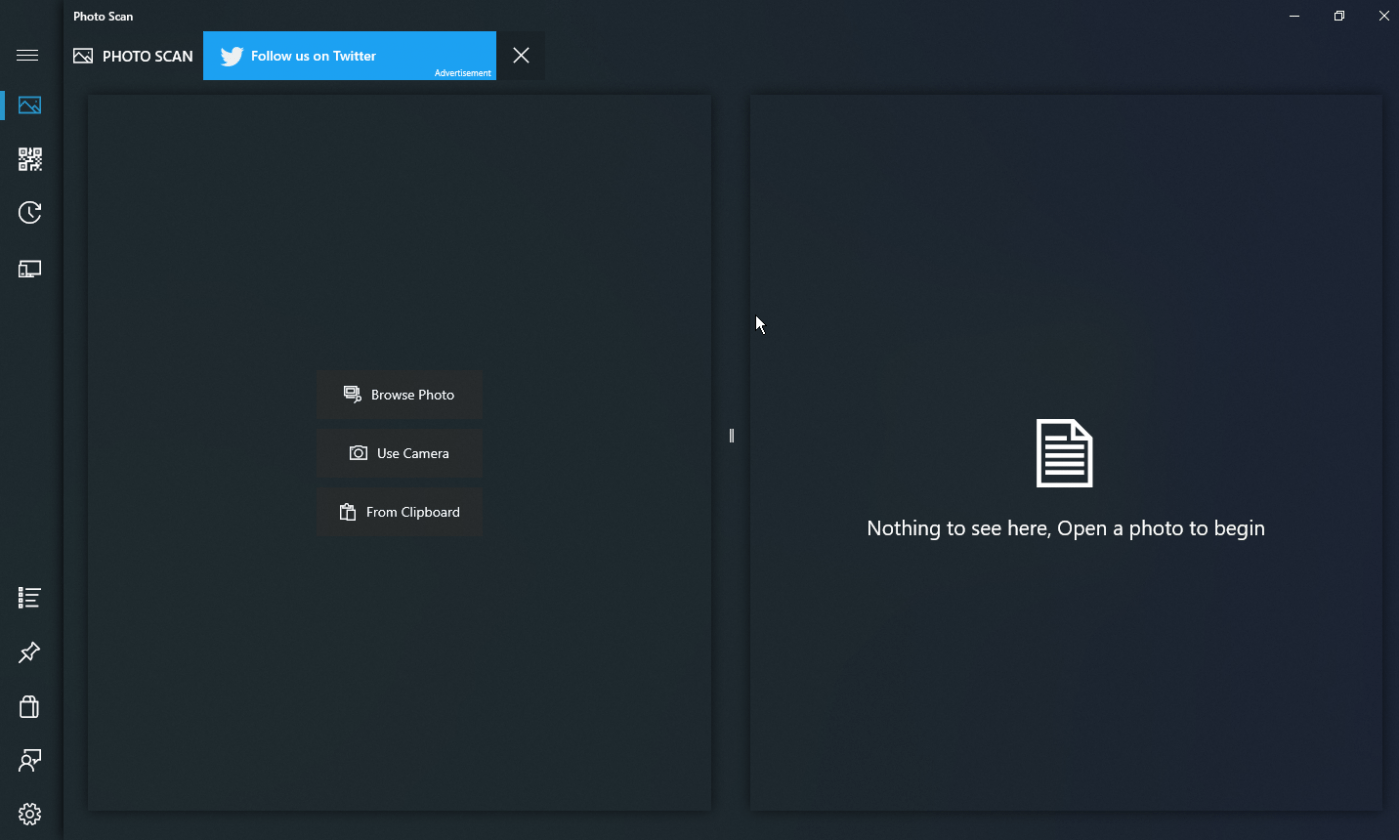Click the pin icon in sidebar
The image size is (1399, 840).
[27, 652]
